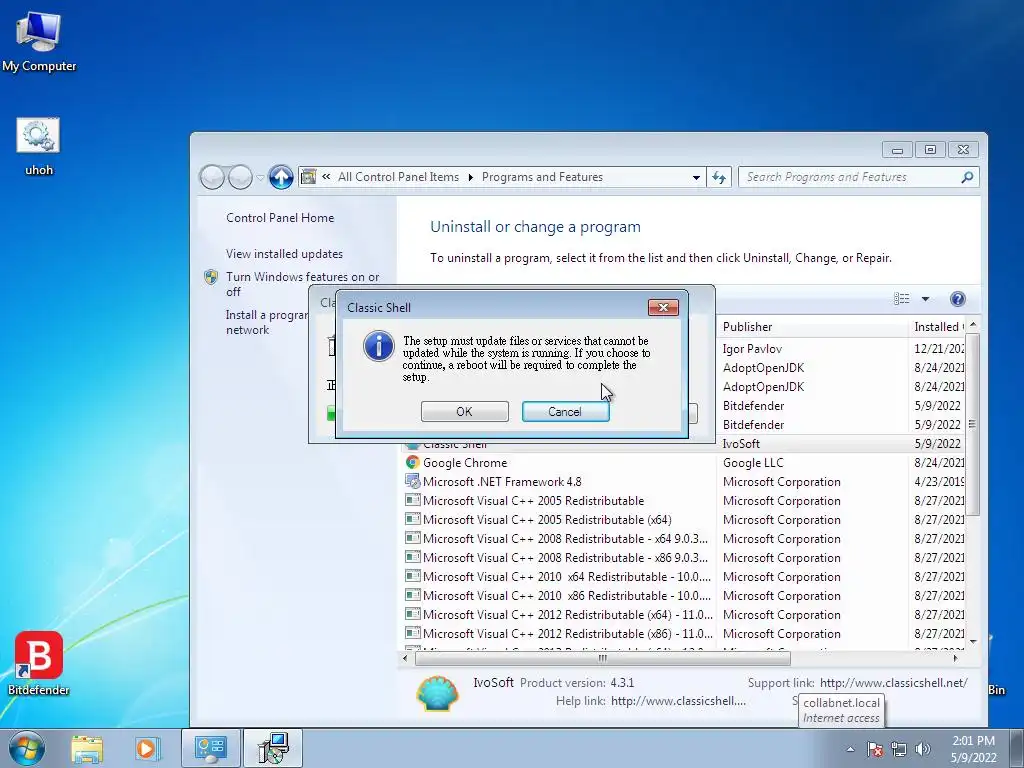Viewport: 1024px width, 768px height.
Task: Click the blue information icon in the dialog
Action: click(x=379, y=346)
